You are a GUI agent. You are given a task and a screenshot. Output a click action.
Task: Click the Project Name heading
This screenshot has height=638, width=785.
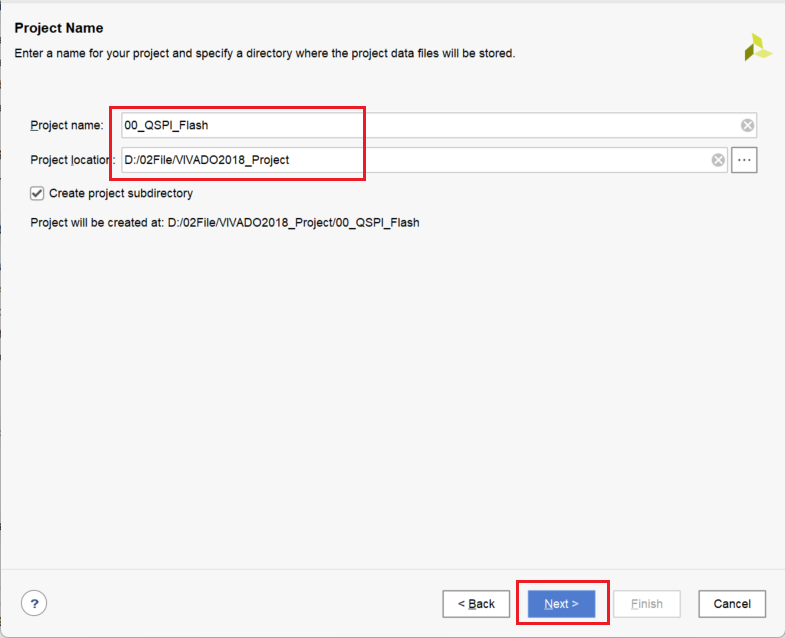(59, 28)
